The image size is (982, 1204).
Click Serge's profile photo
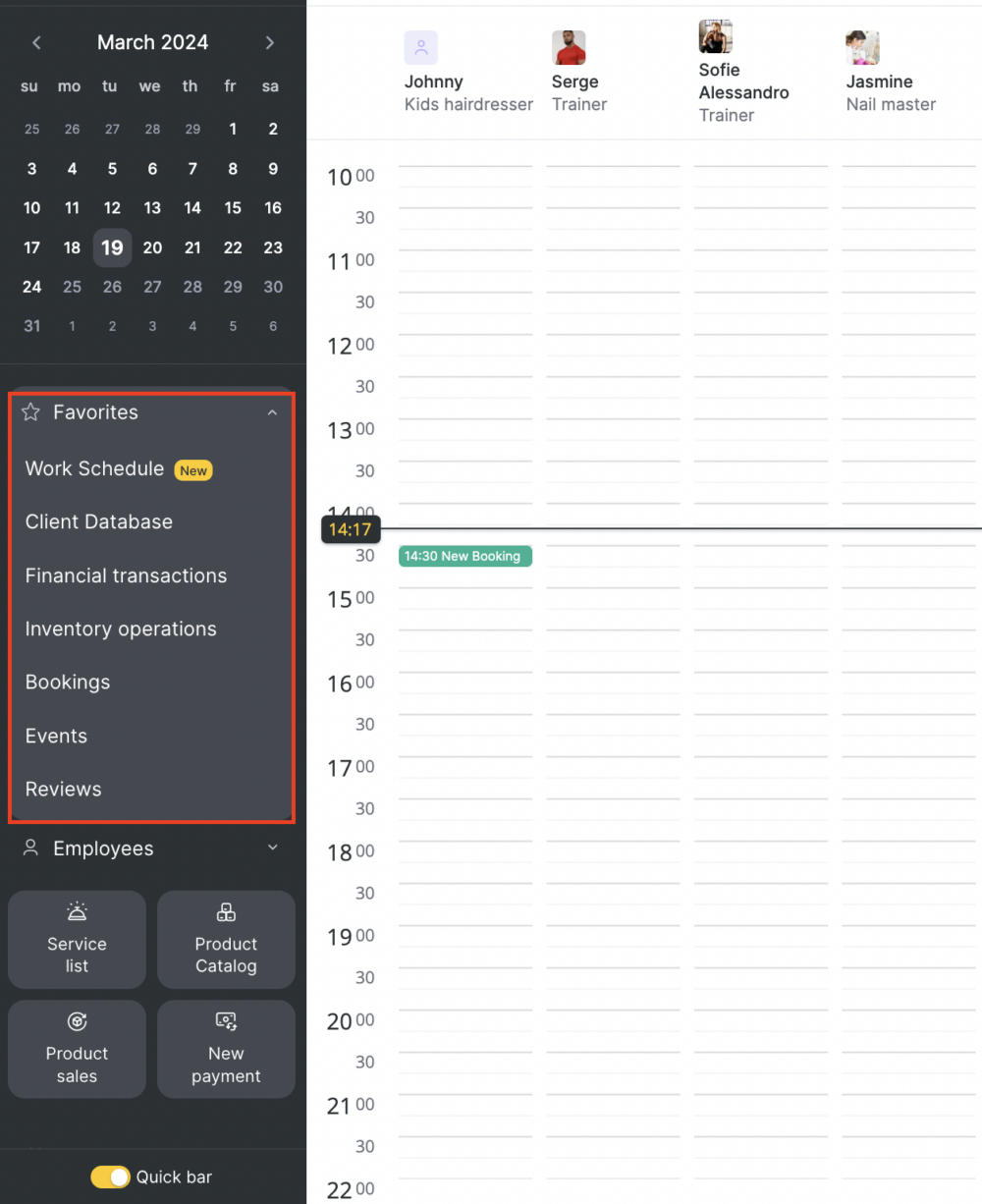coord(569,47)
